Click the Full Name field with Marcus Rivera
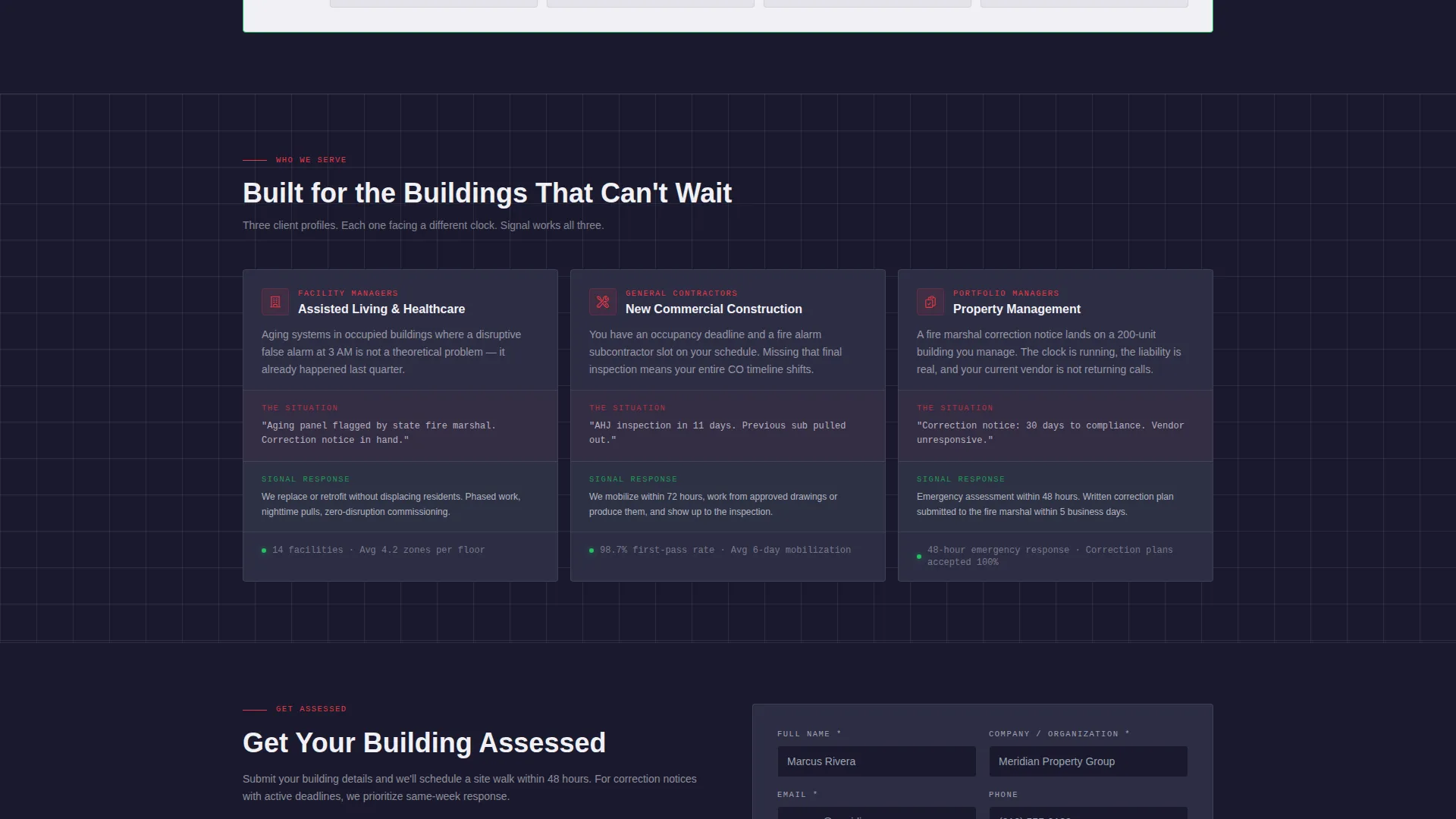Viewport: 1456px width, 819px height. coord(877,761)
